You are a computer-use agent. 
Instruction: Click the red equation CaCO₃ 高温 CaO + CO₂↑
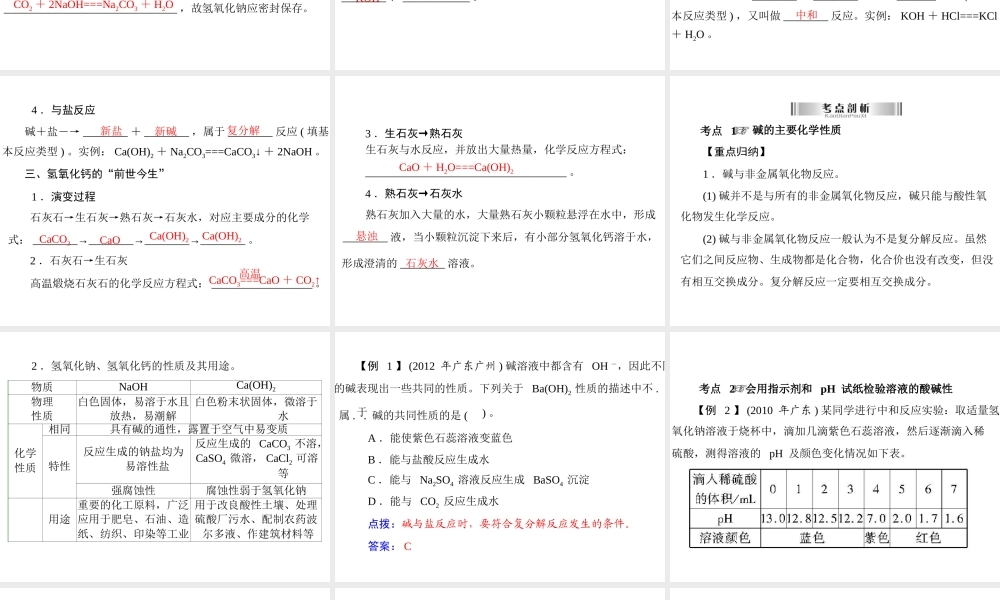tap(265, 279)
